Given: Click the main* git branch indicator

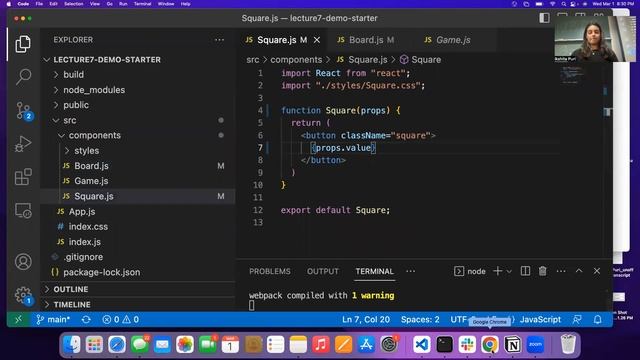Looking at the screenshot, I should 53,319.
